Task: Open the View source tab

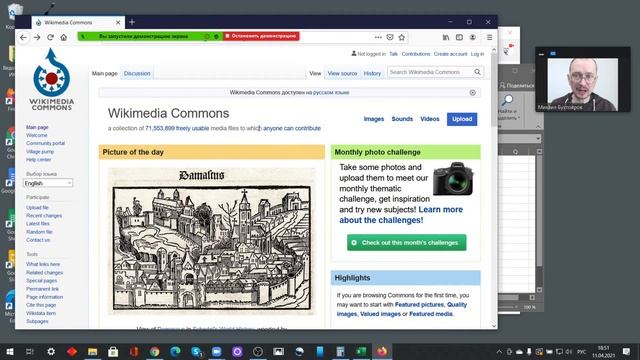Action: pos(342,73)
